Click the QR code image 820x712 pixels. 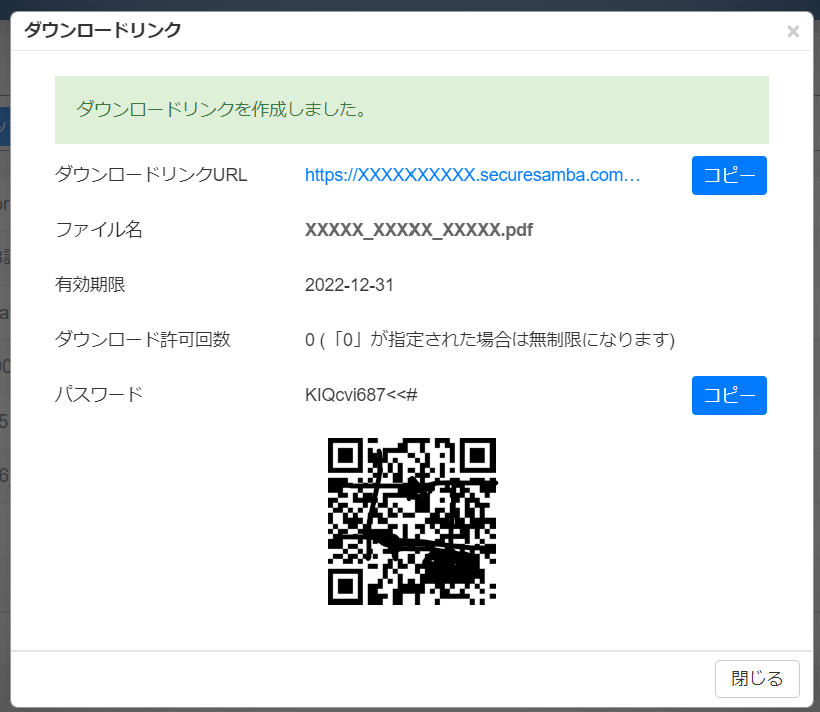click(412, 521)
